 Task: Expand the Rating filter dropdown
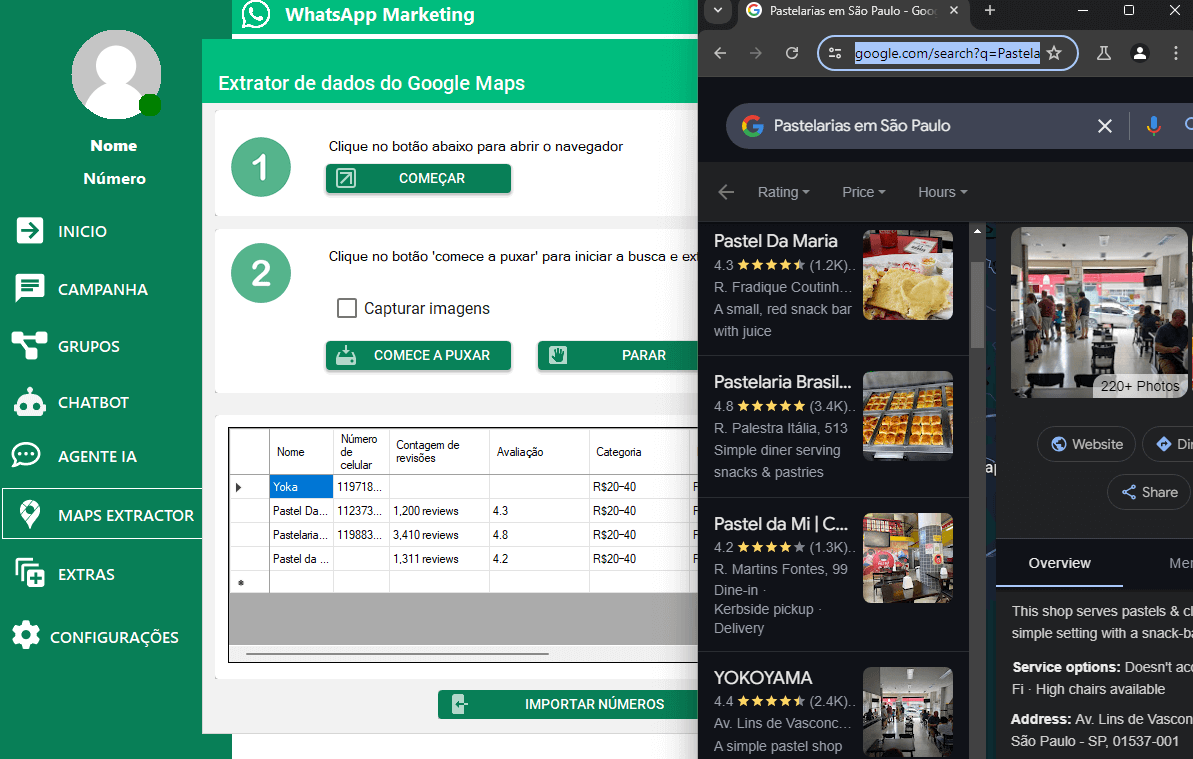[x=784, y=192]
